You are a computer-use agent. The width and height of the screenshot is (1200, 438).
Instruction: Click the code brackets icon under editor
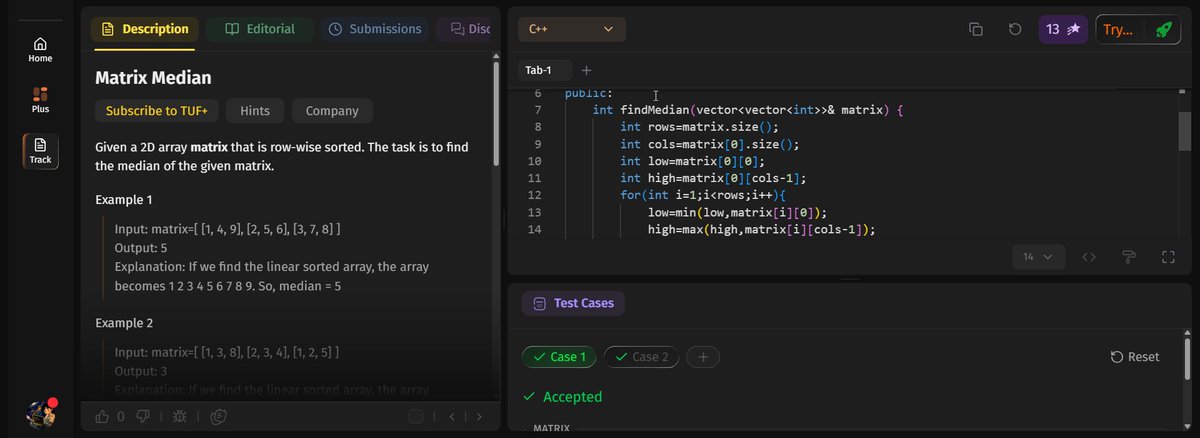[1089, 257]
